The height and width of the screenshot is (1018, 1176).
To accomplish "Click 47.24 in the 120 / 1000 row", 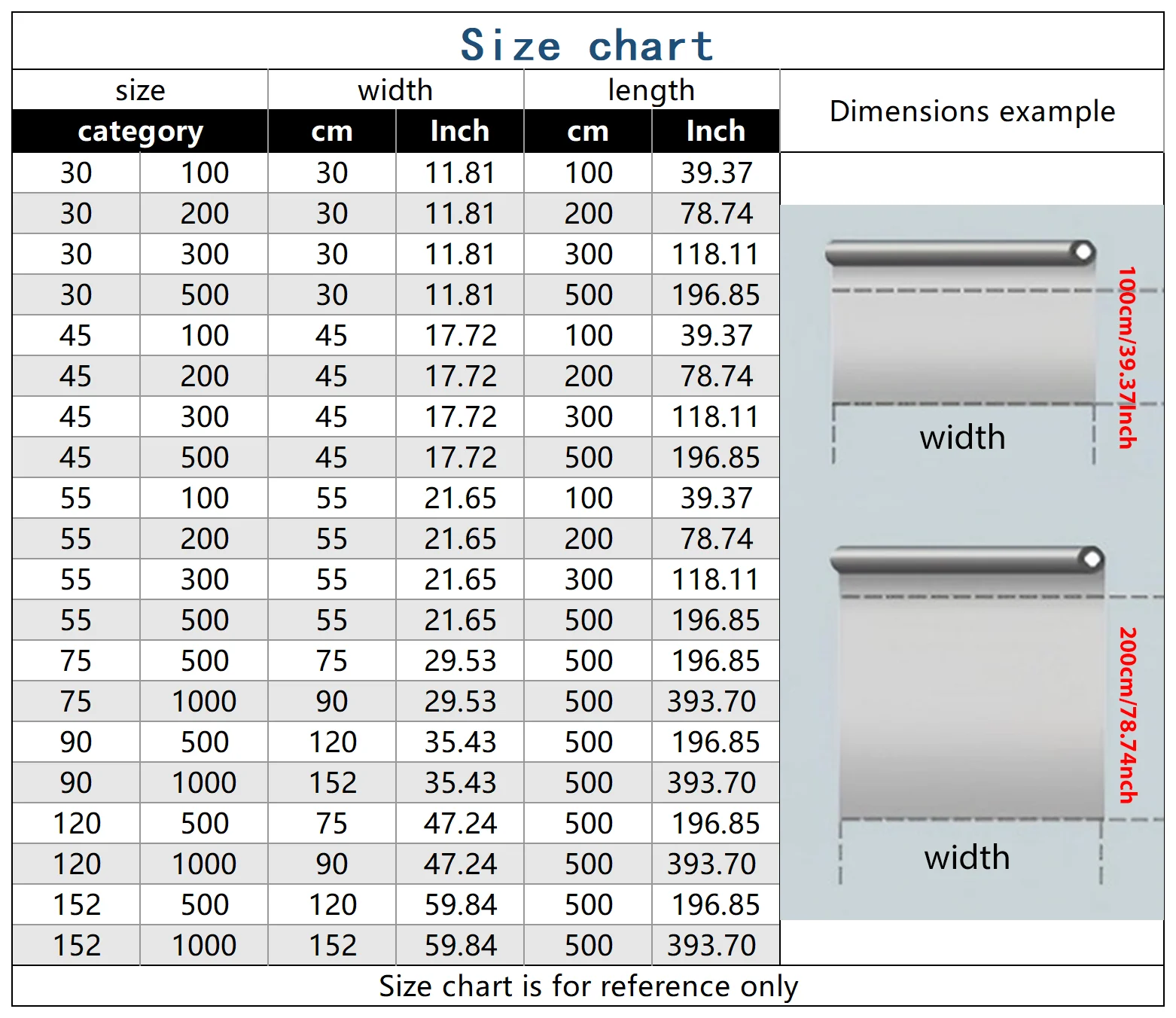I will tap(460, 864).
